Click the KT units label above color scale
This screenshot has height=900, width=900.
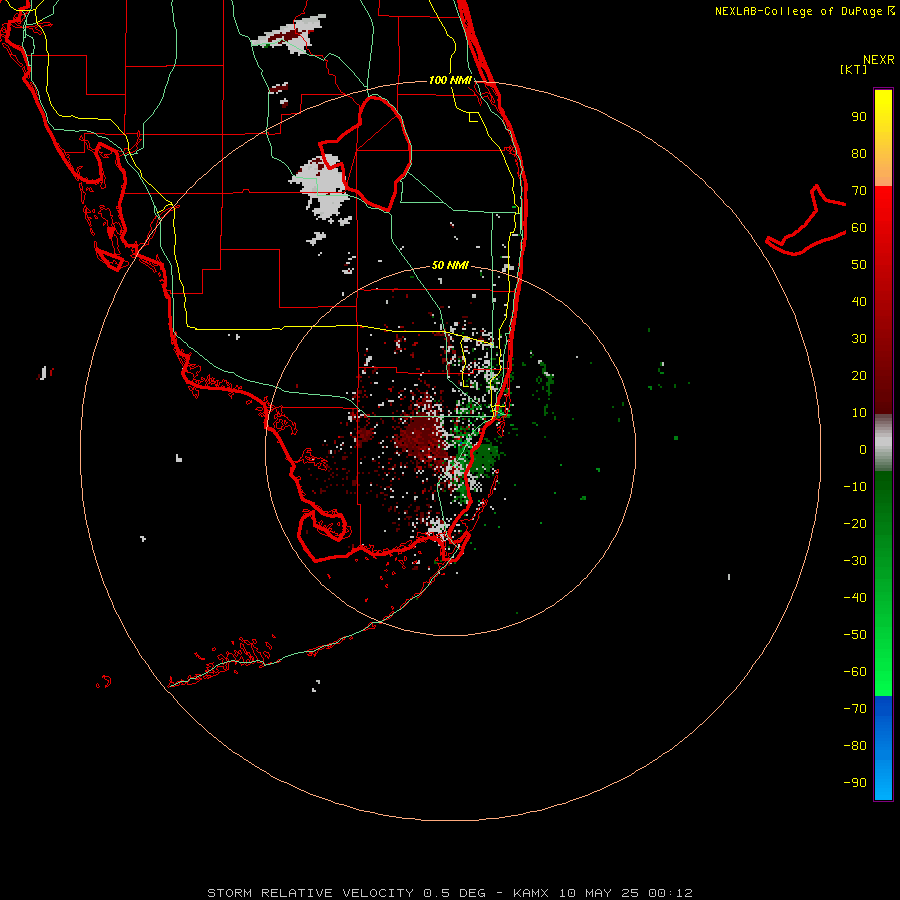pos(854,69)
